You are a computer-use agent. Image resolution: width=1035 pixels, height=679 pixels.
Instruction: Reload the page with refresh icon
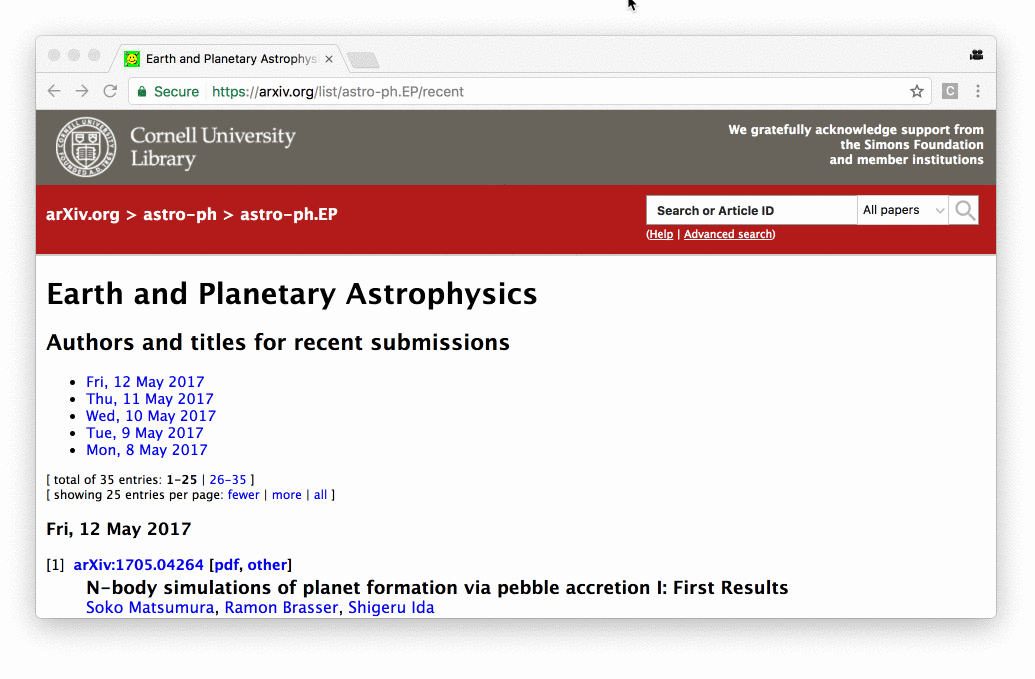coord(110,91)
